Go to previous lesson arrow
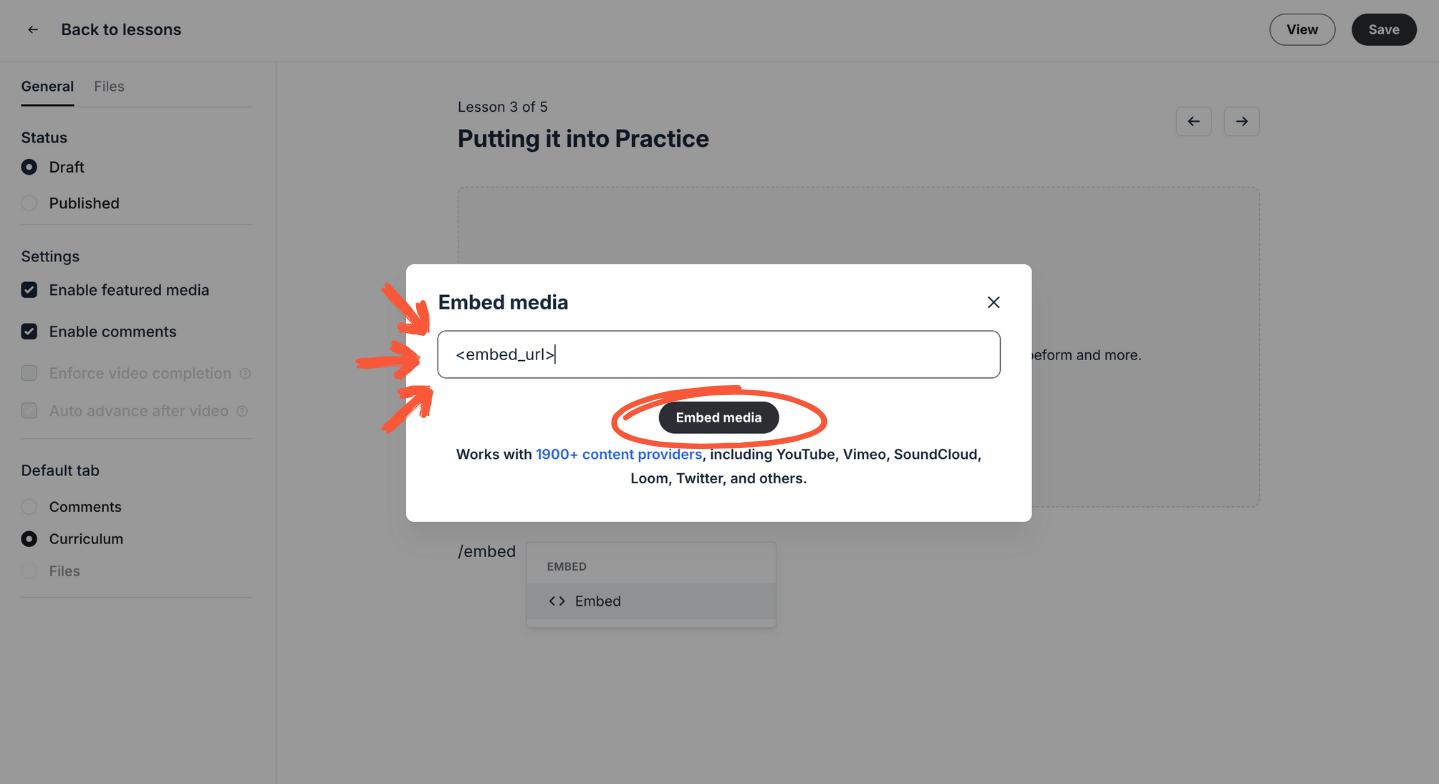This screenshot has width=1440, height=784. (1193, 121)
